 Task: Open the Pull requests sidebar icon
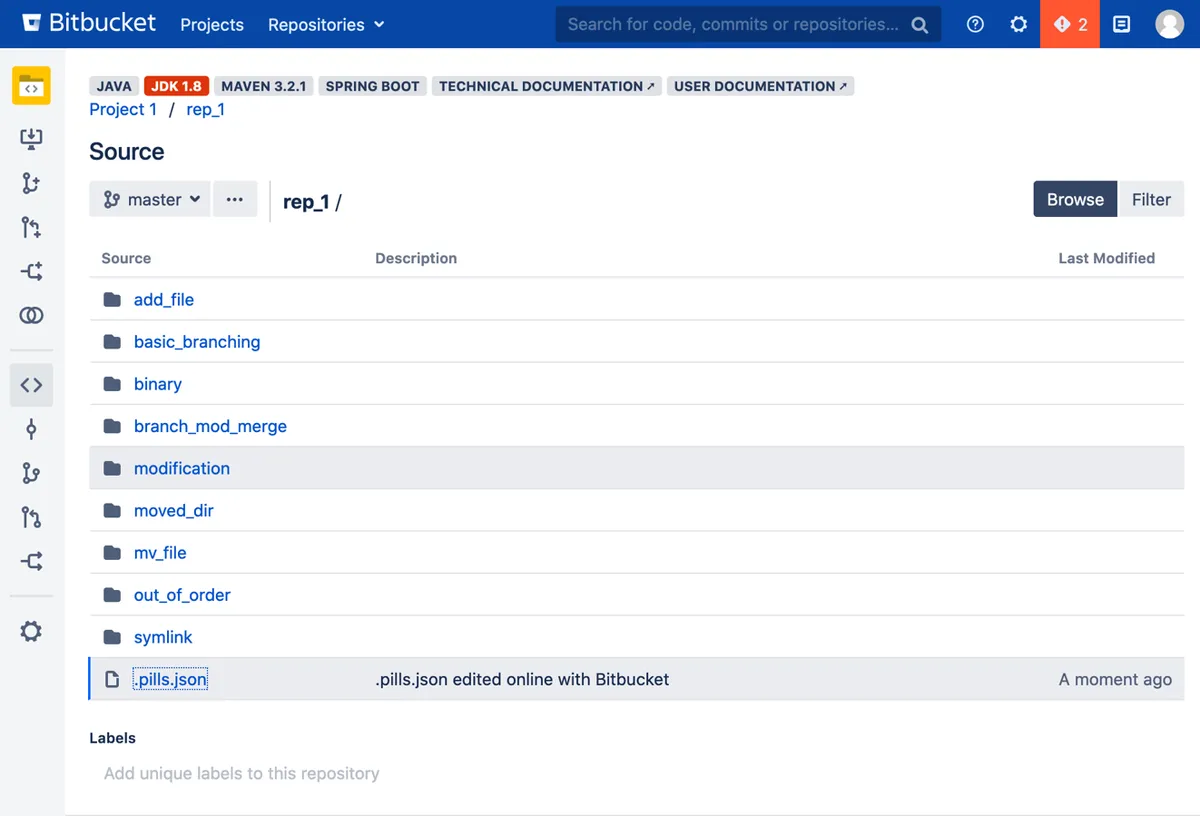click(31, 518)
